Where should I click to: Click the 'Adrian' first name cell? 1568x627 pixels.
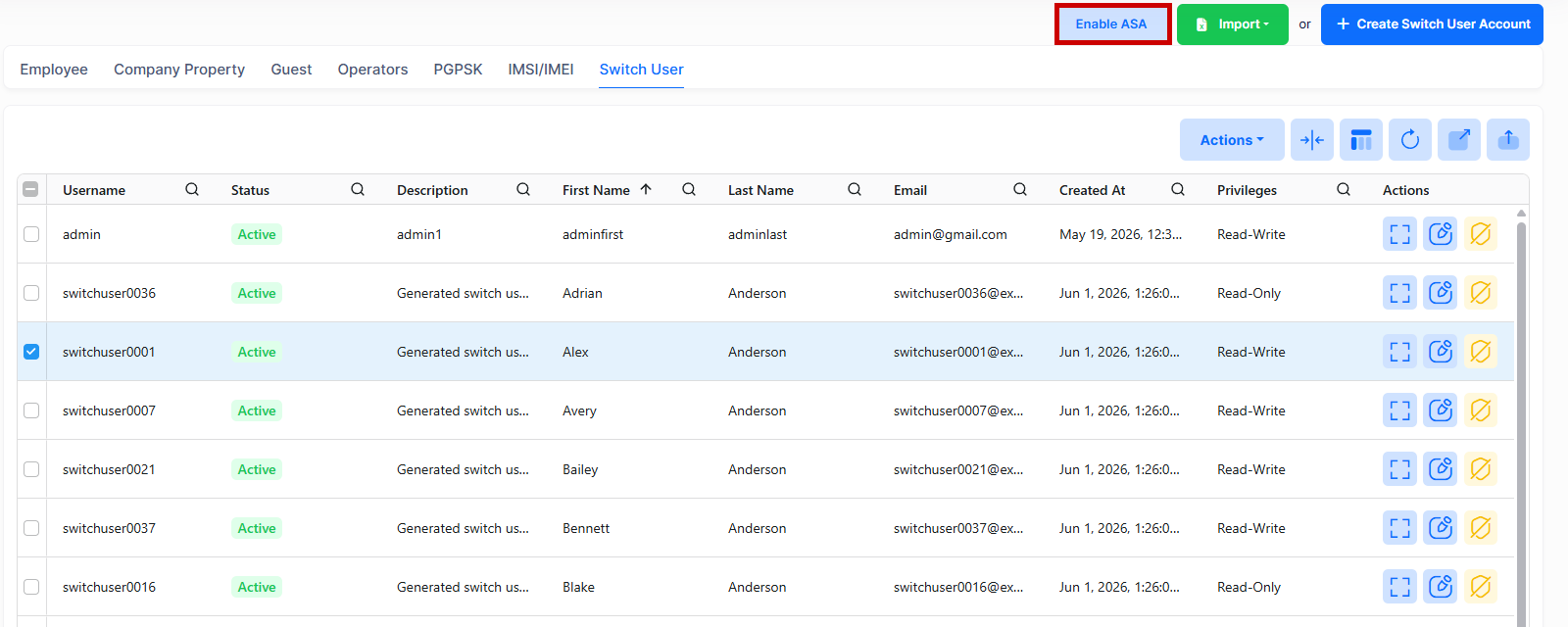point(582,293)
